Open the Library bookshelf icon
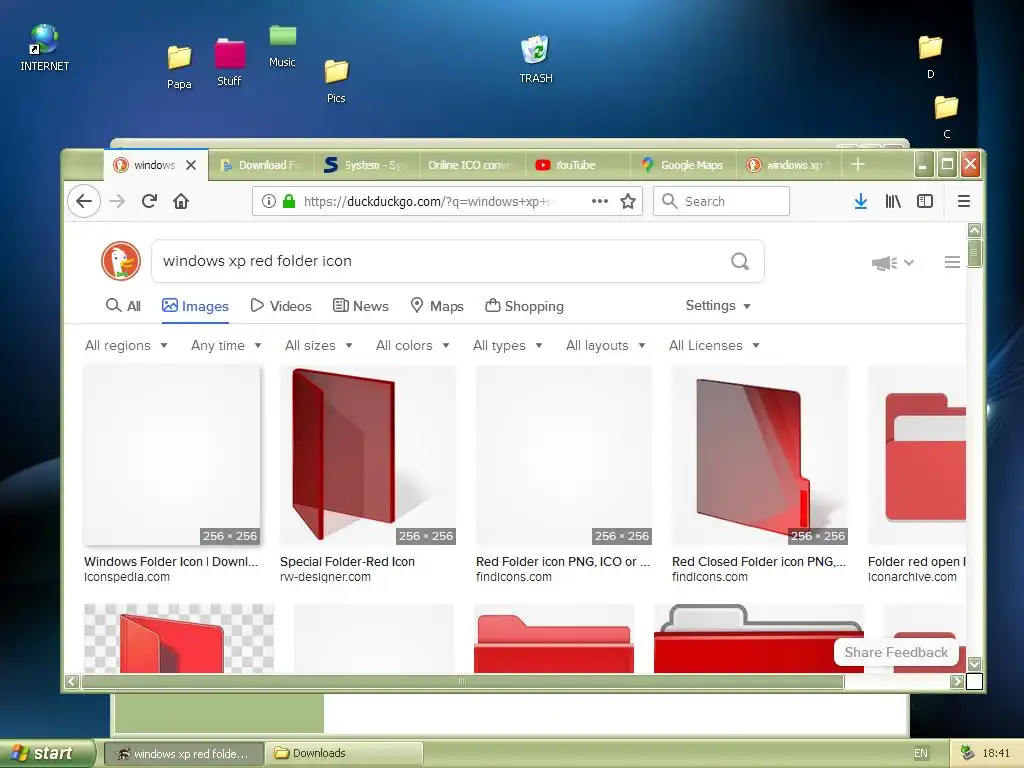The height and width of the screenshot is (768, 1024). pos(893,201)
